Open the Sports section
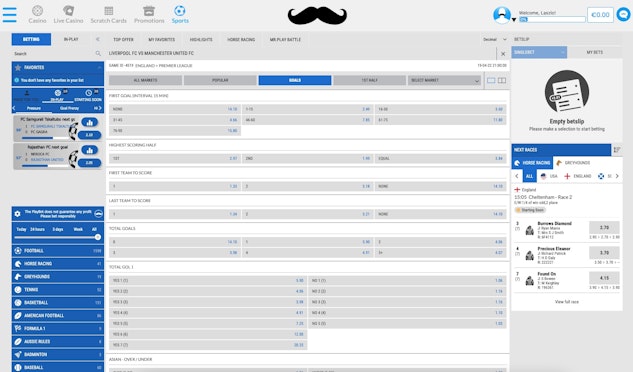This screenshot has width=633, height=372. click(x=180, y=15)
